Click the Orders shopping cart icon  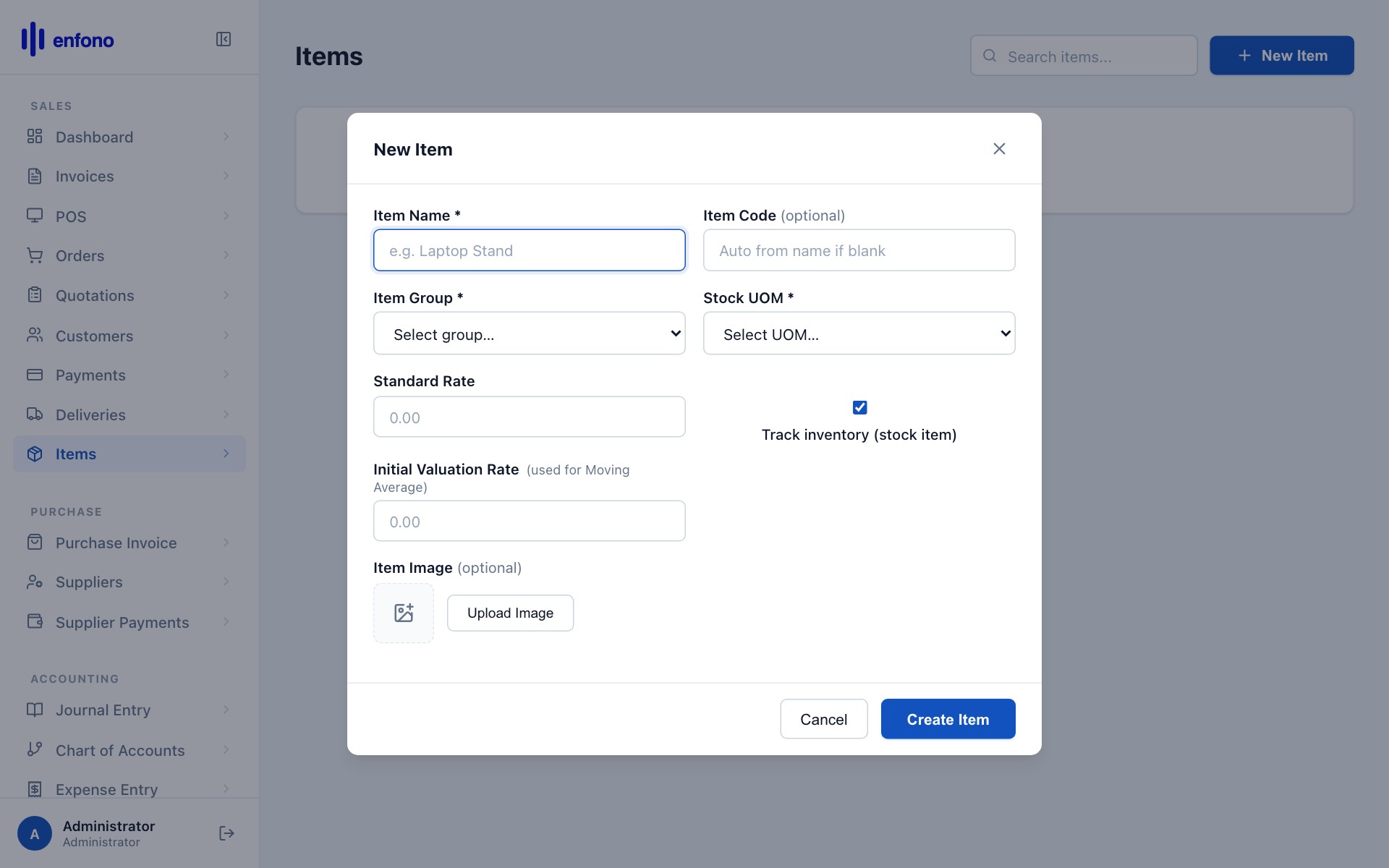35,255
